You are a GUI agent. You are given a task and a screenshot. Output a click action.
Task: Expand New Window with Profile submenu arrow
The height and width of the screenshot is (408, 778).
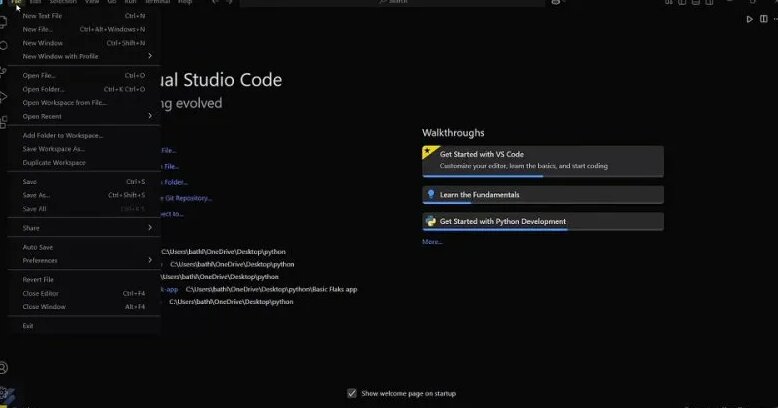pyautogui.click(x=150, y=56)
